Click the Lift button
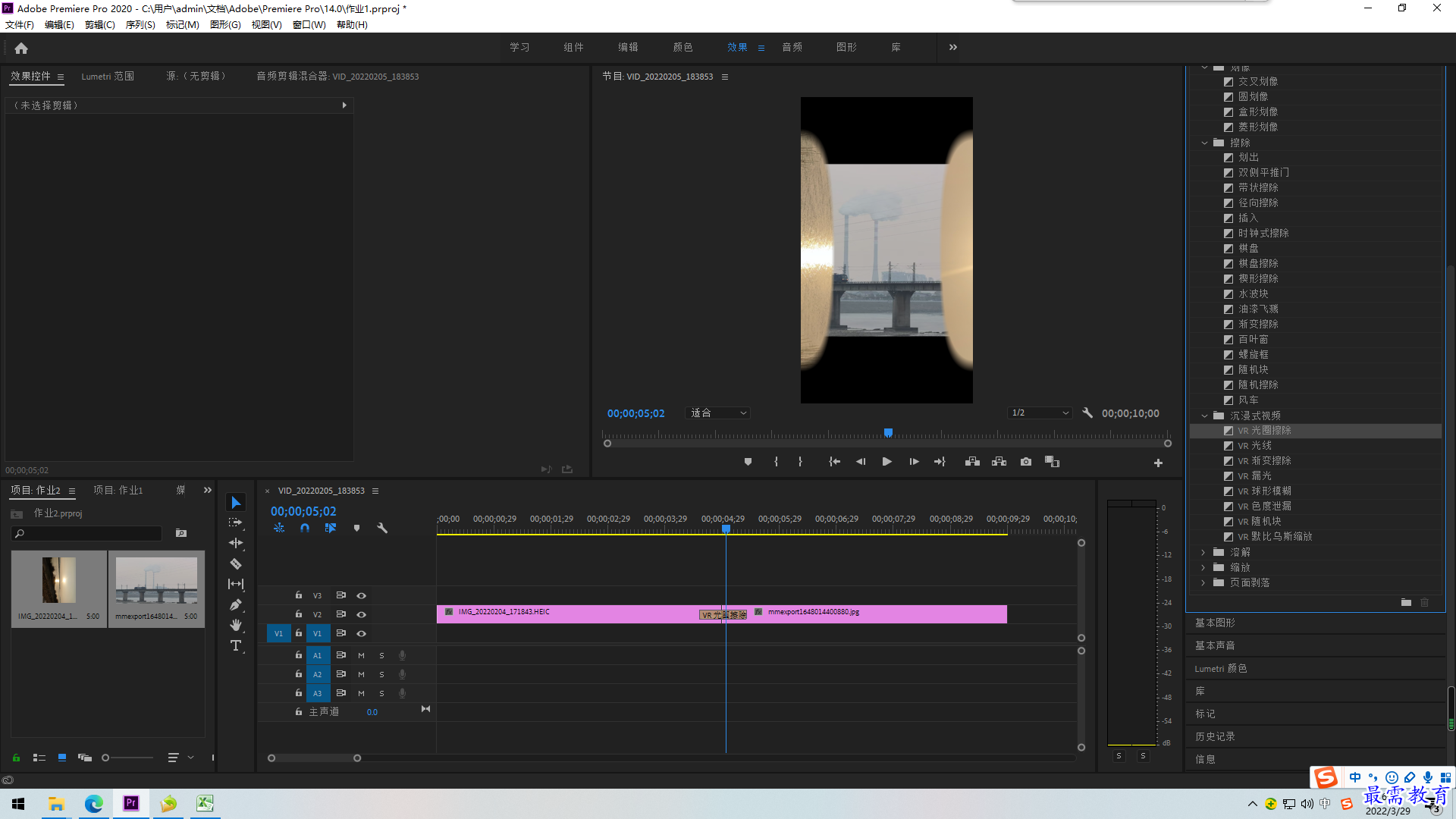The width and height of the screenshot is (1456, 819). tap(972, 462)
